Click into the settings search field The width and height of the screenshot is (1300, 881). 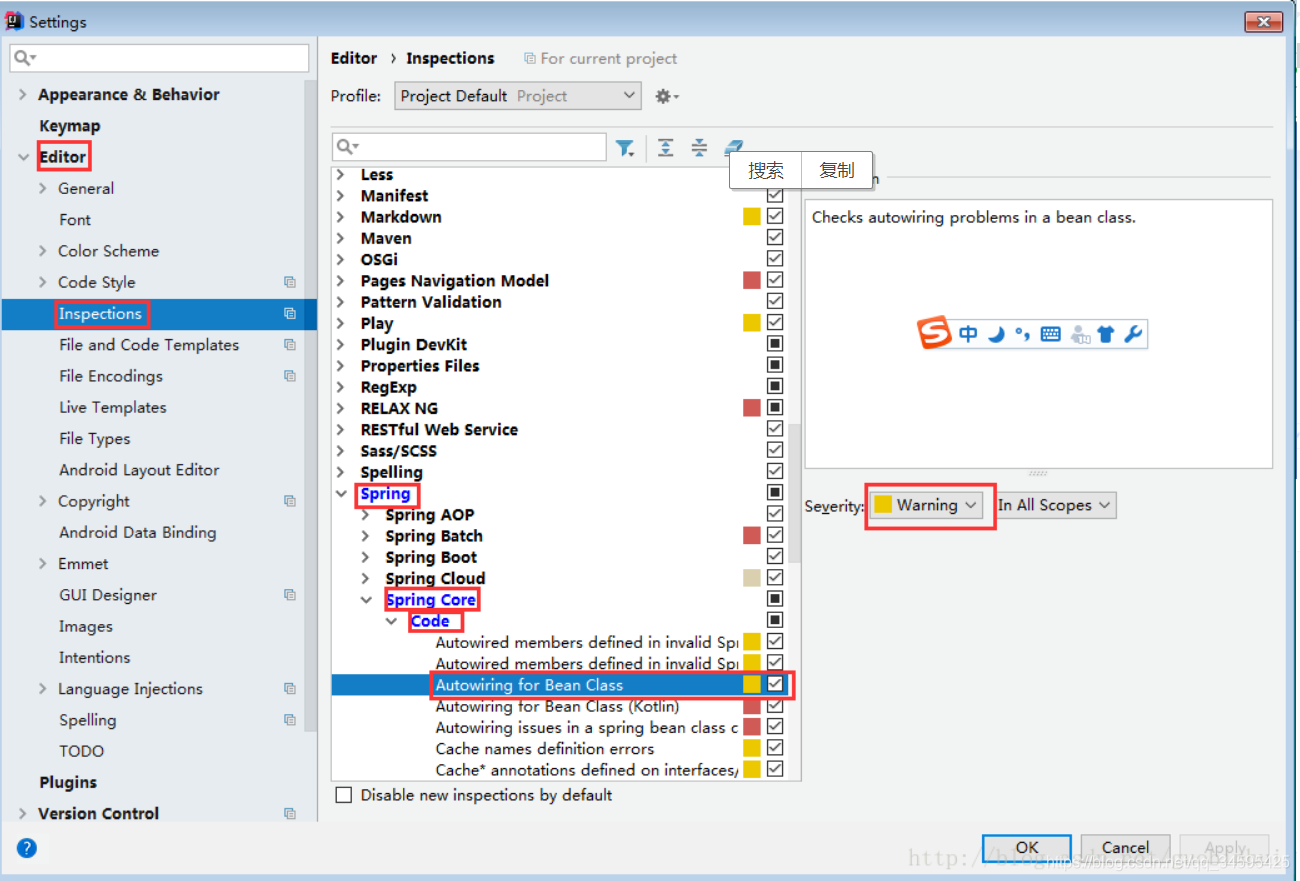(x=160, y=58)
